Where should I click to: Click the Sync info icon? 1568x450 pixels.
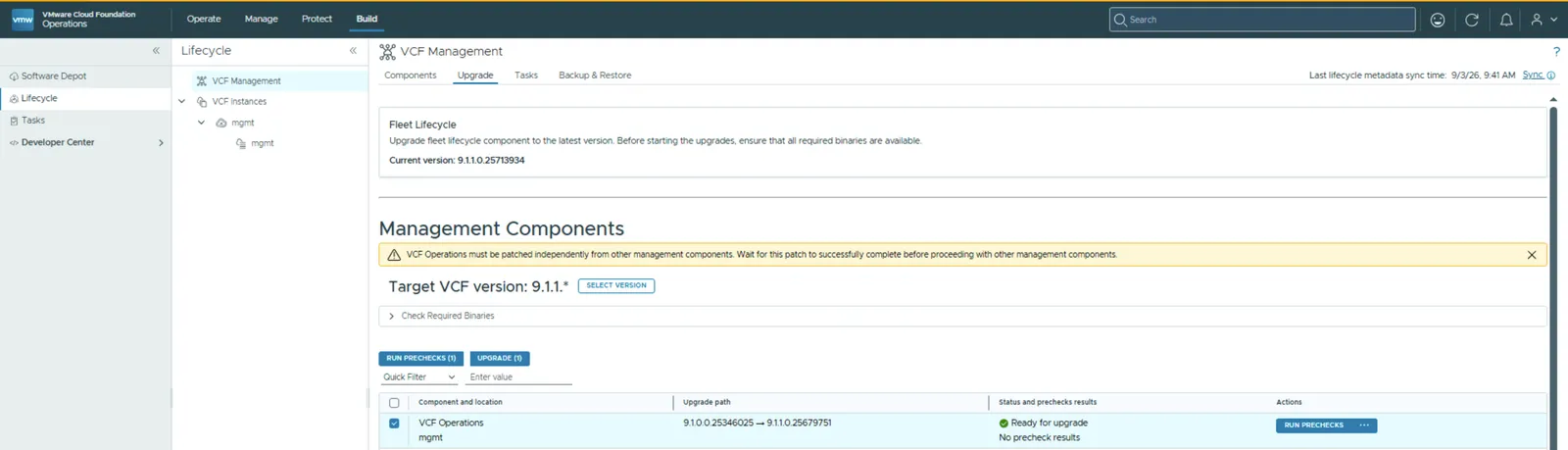tap(1550, 75)
